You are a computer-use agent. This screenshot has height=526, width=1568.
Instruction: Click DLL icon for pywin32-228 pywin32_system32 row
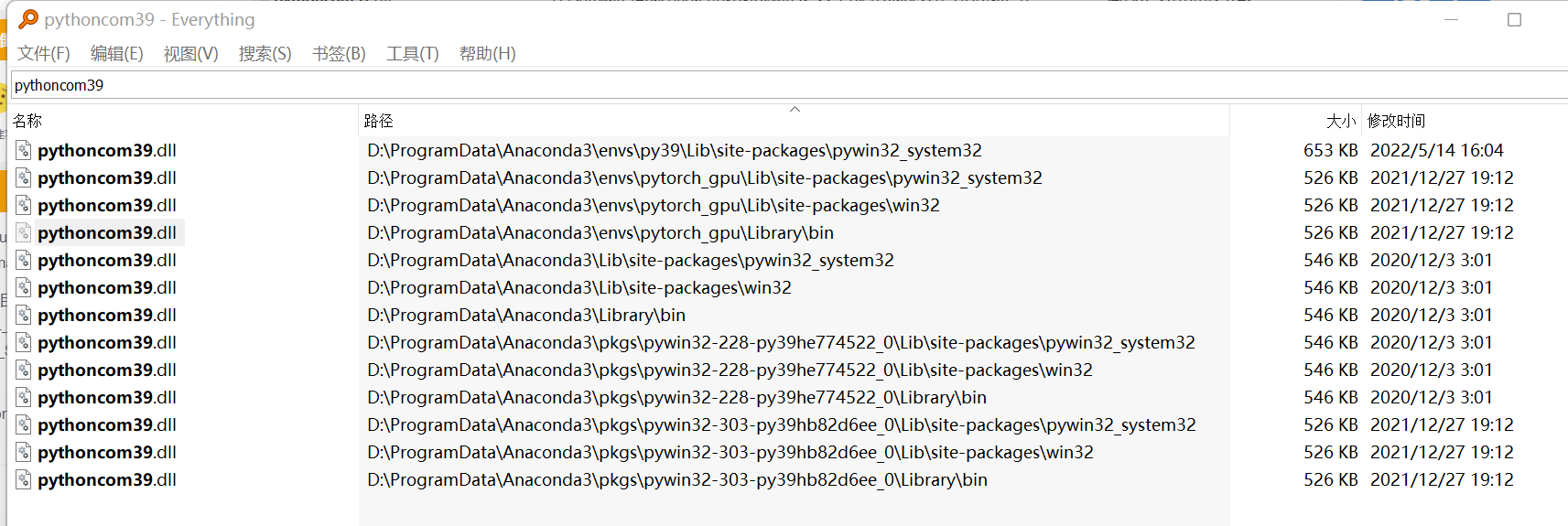[x=24, y=342]
